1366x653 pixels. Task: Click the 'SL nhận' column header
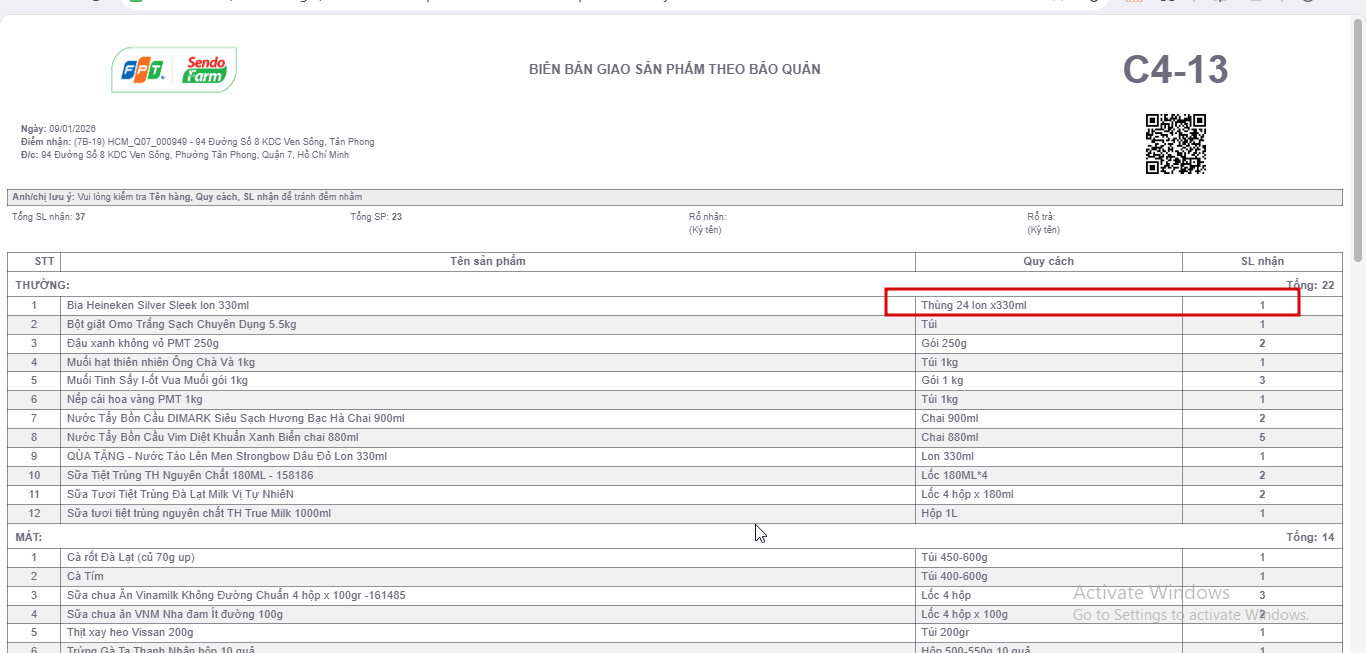pos(1262,261)
